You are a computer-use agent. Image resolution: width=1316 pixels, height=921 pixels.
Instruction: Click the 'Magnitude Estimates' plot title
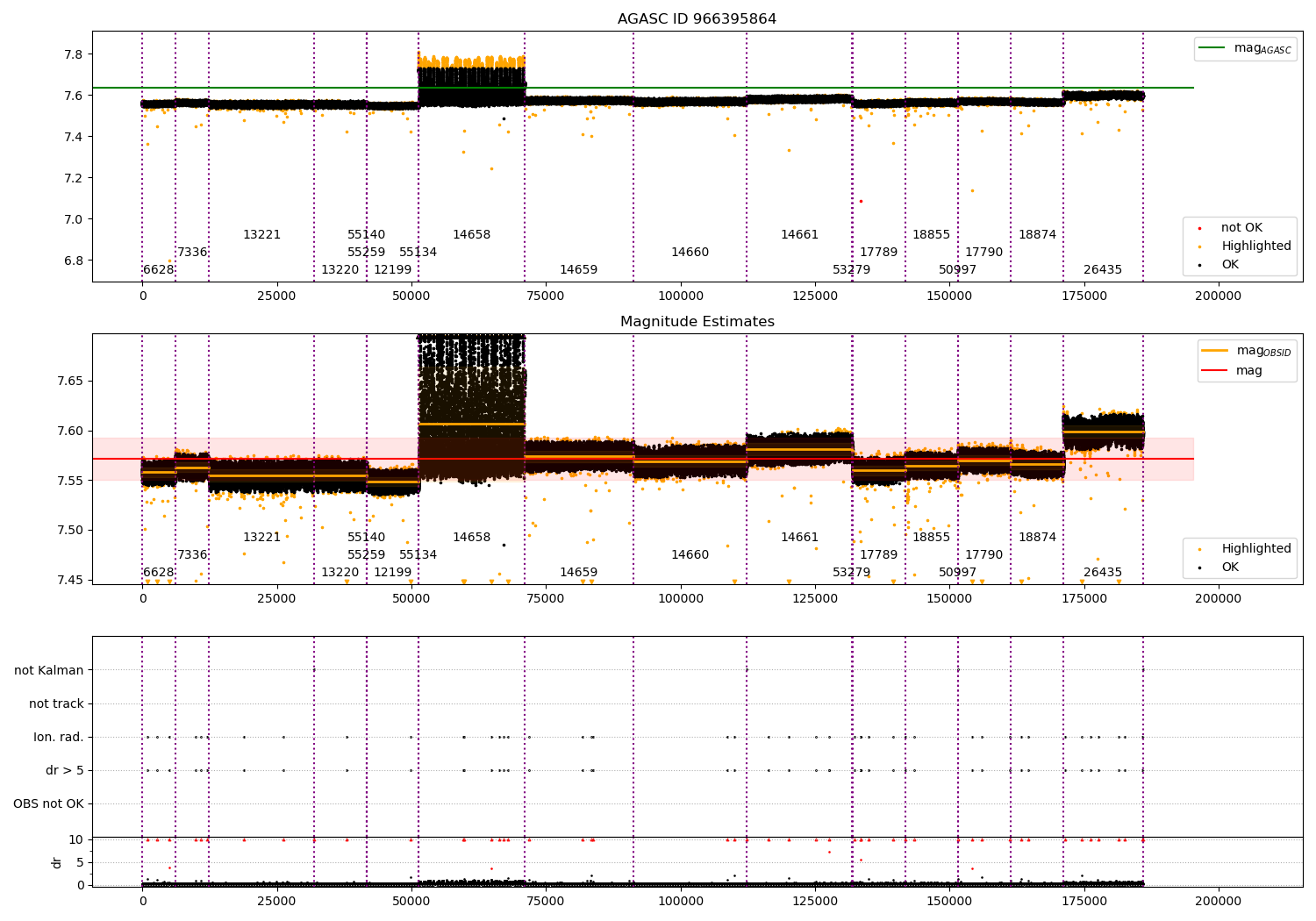[697, 322]
